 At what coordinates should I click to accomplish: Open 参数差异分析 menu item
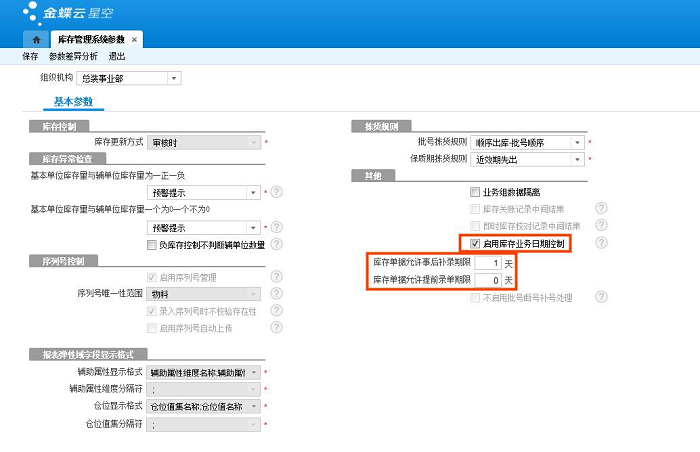tap(74, 57)
